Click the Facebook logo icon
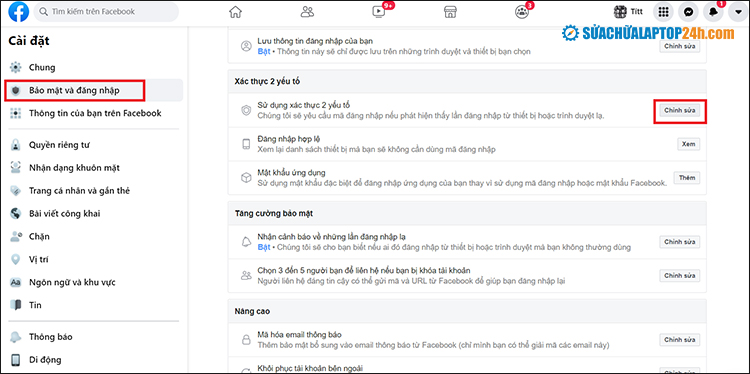The height and width of the screenshot is (374, 750). tap(19, 12)
